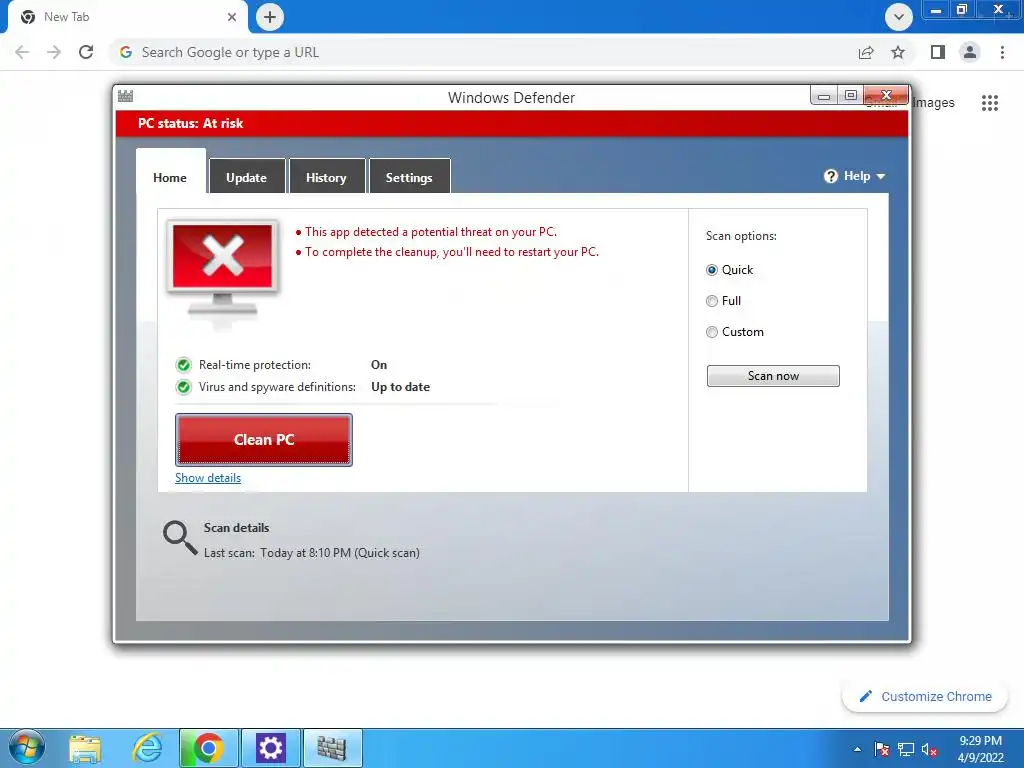
Task: Click the Action Center flag tray icon
Action: pyautogui.click(x=882, y=749)
